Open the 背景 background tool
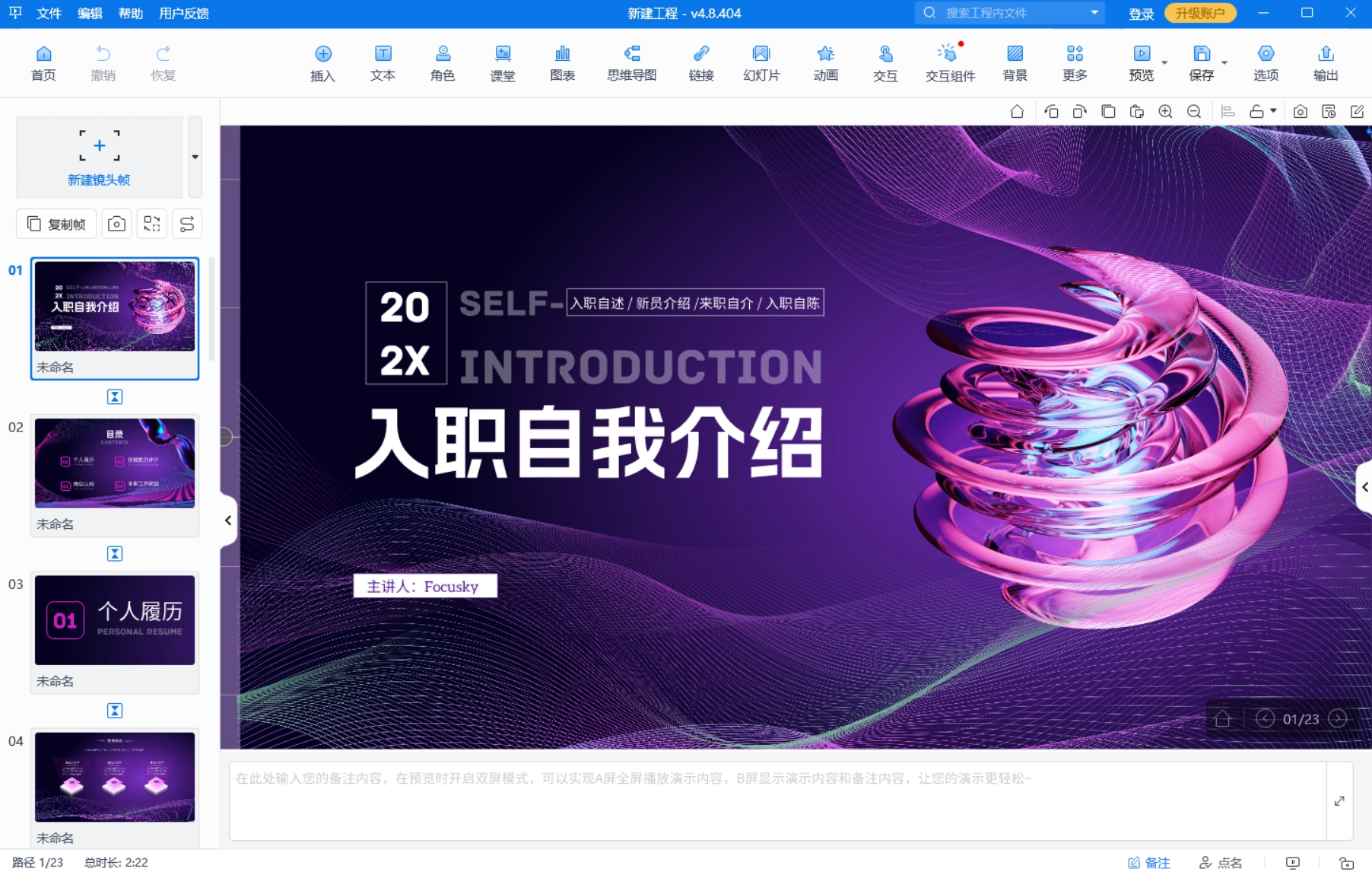Image resolution: width=1372 pixels, height=872 pixels. pos(1015,62)
